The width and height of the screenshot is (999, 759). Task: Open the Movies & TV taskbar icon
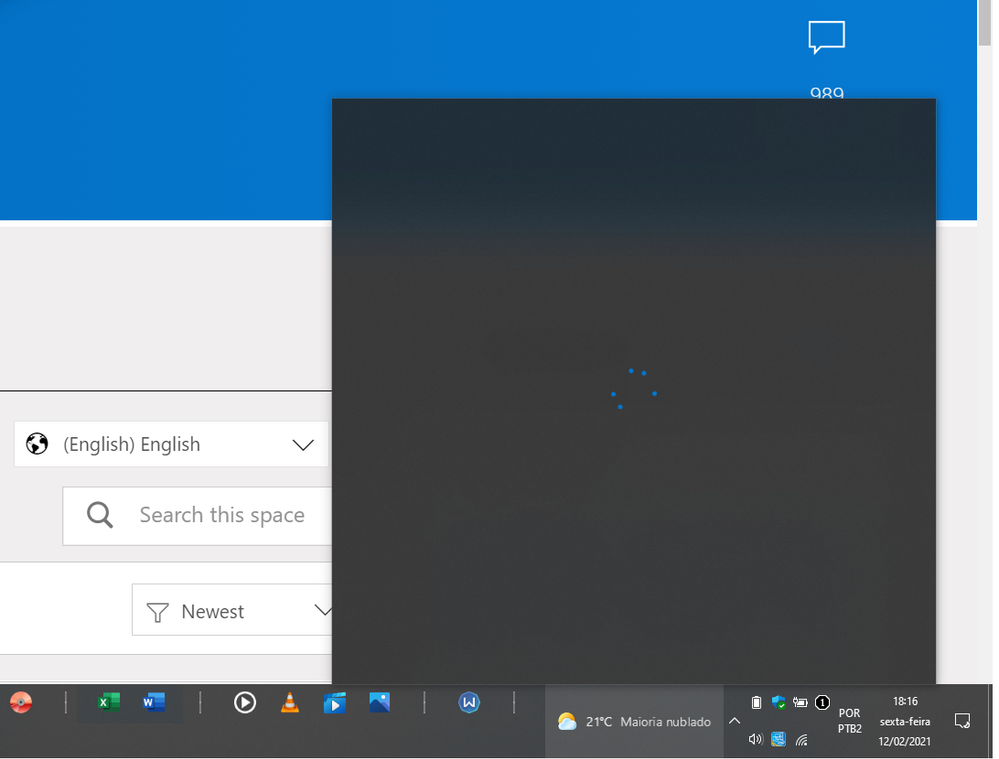pos(334,703)
